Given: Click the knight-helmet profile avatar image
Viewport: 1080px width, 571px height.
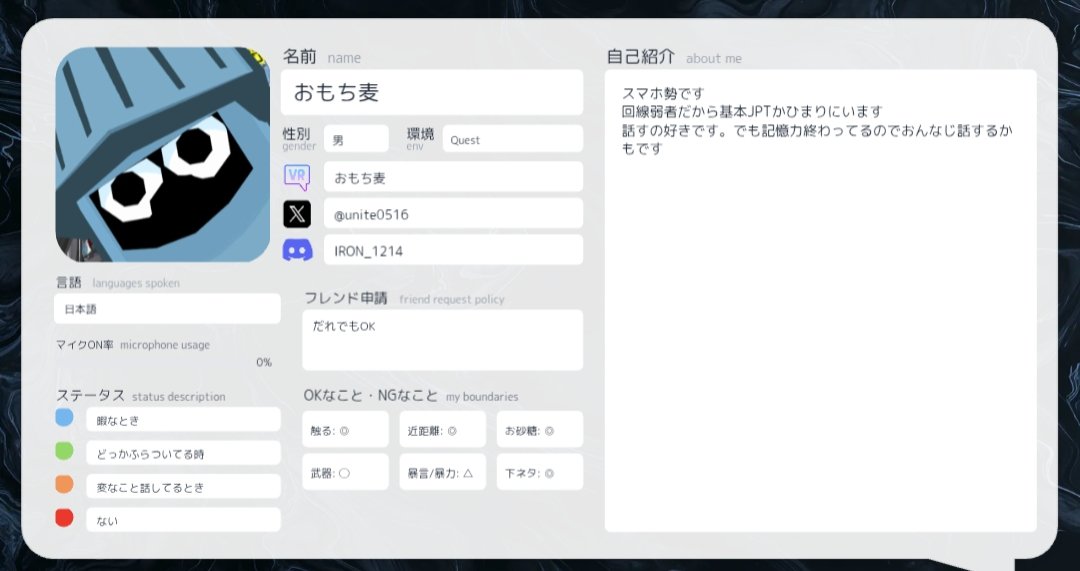Looking at the screenshot, I should click(163, 154).
